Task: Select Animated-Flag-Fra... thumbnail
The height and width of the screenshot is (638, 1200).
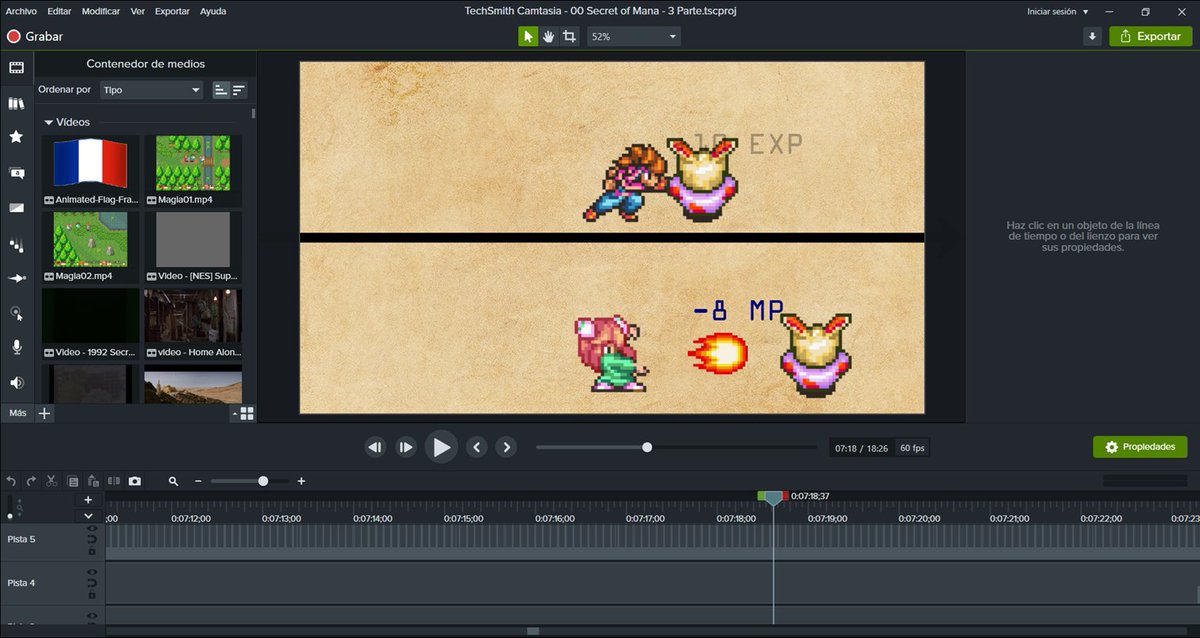Action: pos(91,171)
